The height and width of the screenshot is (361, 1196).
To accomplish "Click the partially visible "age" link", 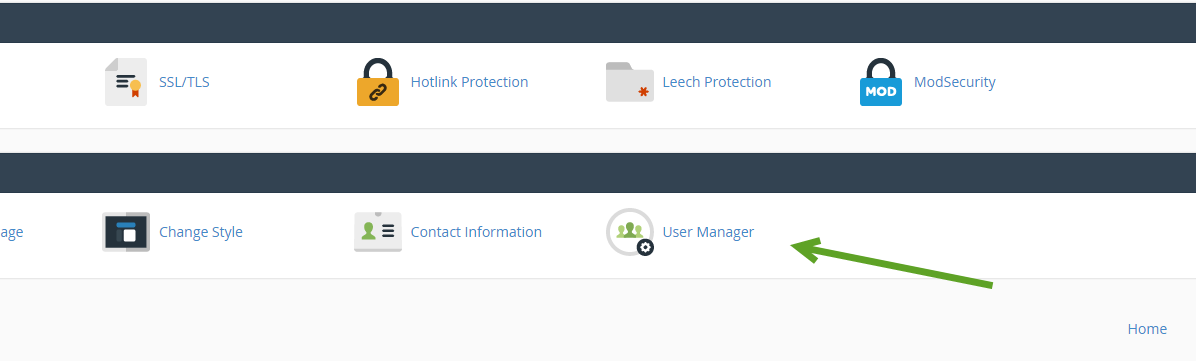I will tap(11, 232).
